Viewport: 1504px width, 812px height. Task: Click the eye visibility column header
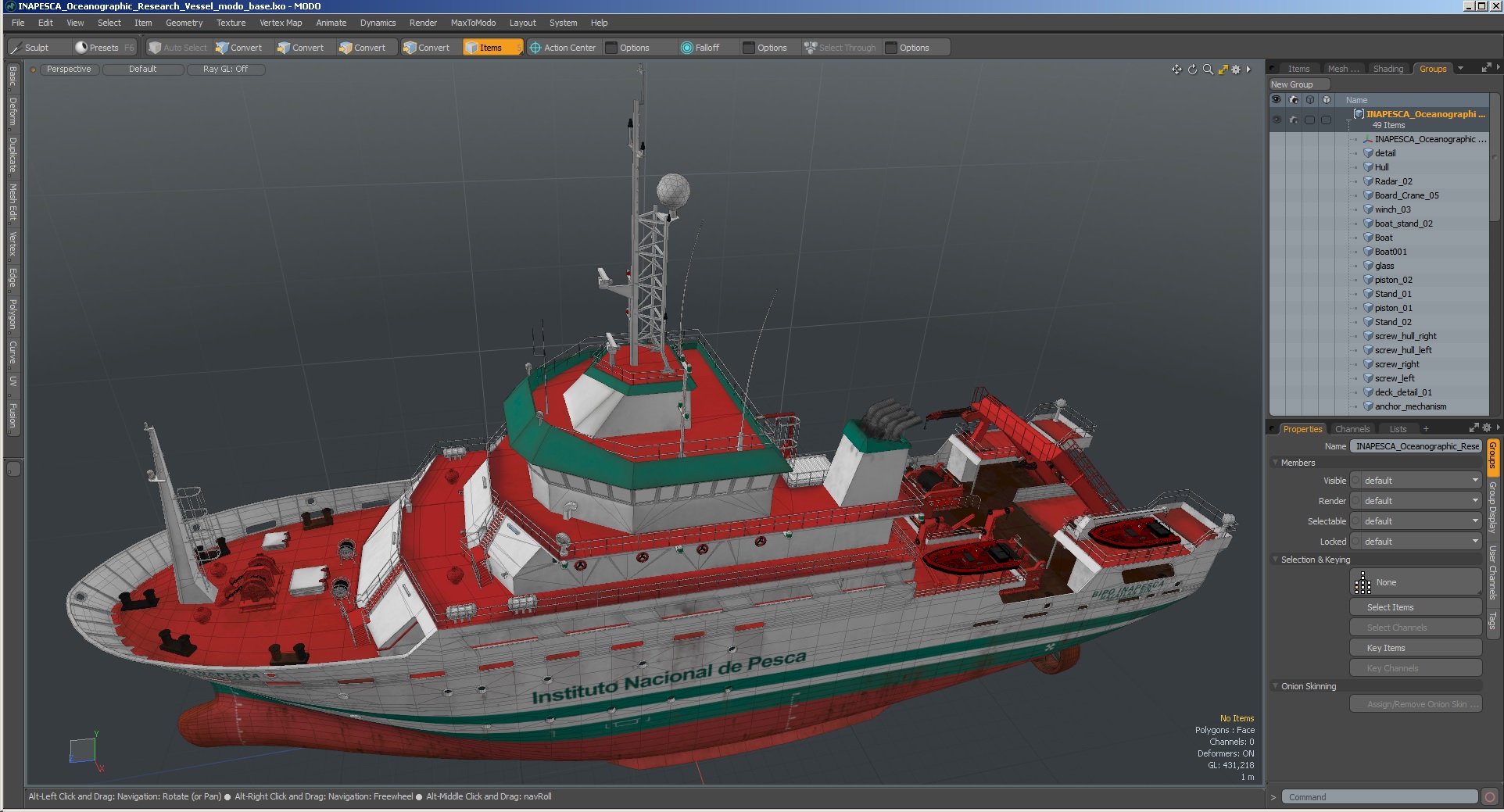[x=1277, y=100]
